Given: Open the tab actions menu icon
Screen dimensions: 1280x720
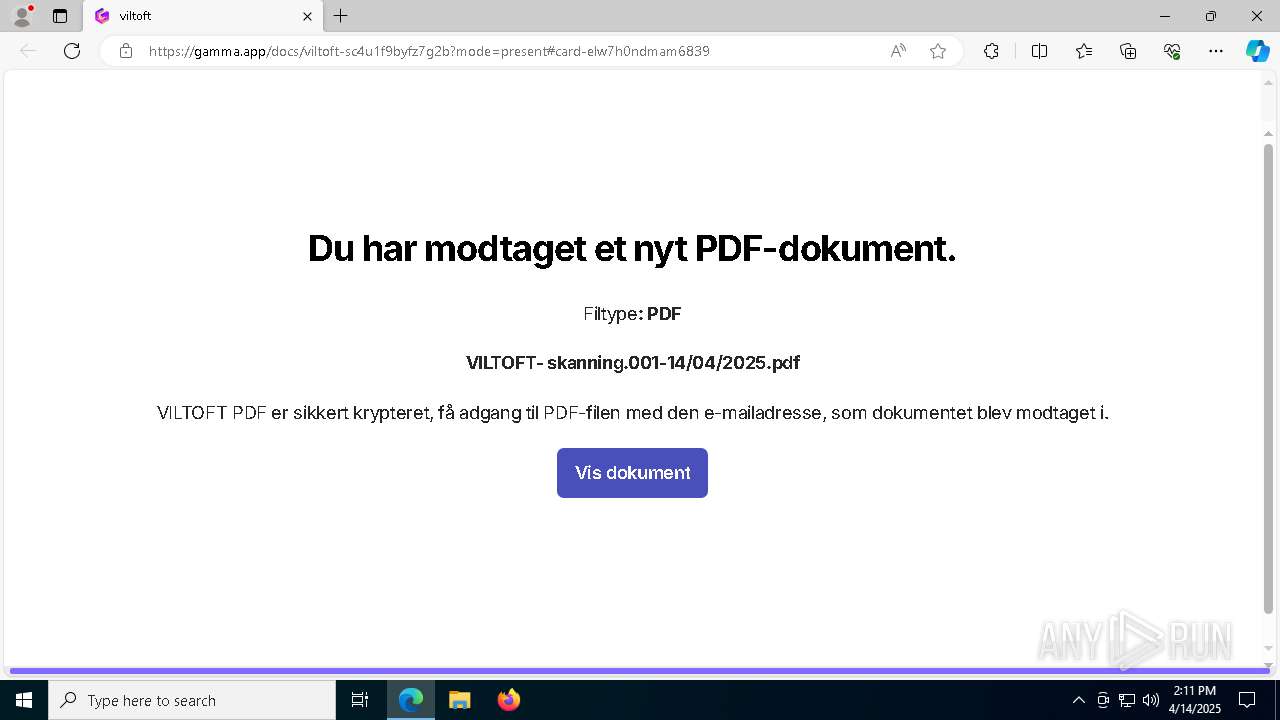Looking at the screenshot, I should click(60, 16).
